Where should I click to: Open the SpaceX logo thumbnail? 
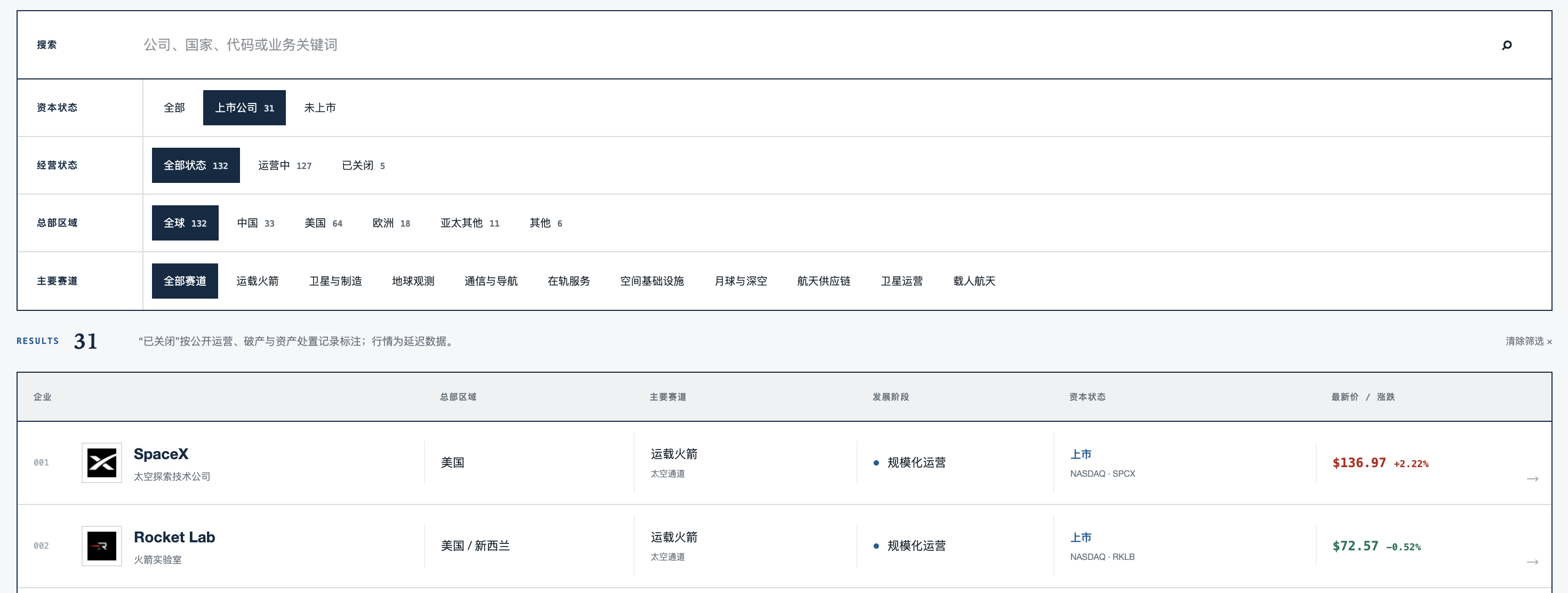pos(102,463)
